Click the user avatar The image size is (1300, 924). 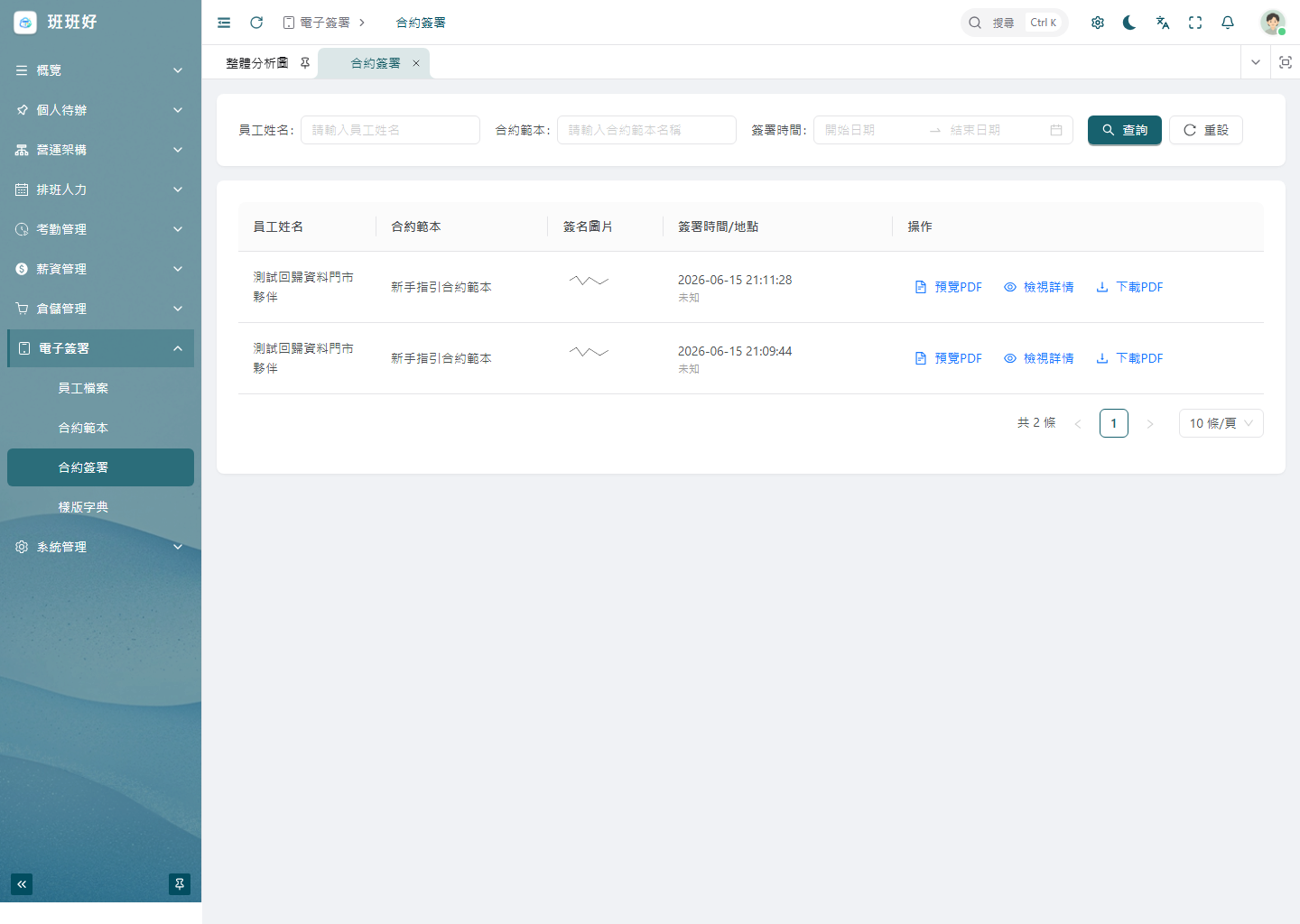(x=1273, y=23)
